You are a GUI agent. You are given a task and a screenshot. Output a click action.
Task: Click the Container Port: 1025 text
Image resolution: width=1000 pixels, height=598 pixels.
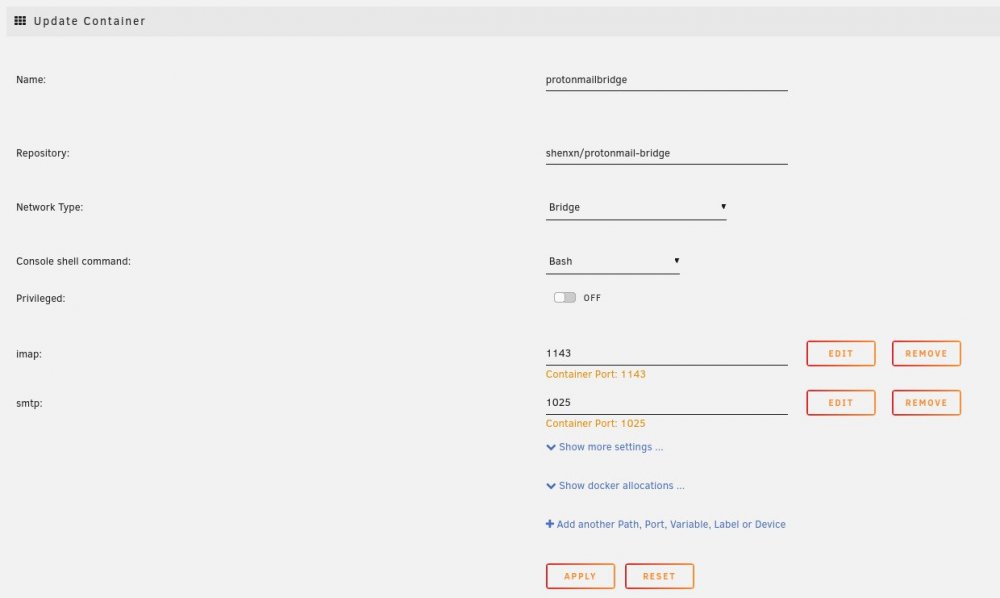[x=596, y=423]
